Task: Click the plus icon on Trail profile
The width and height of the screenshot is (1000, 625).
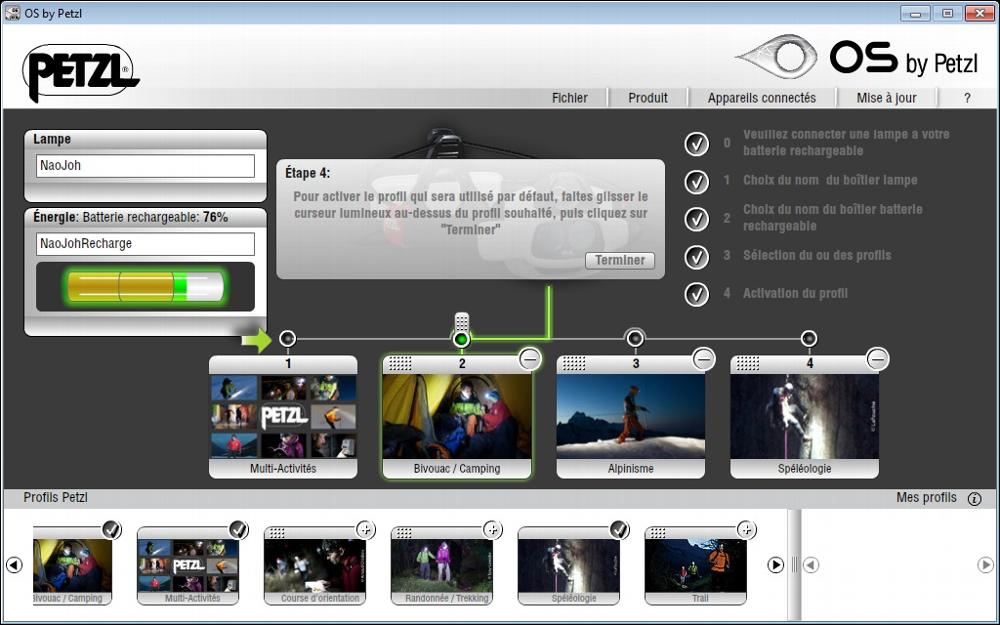Action: pos(746,530)
